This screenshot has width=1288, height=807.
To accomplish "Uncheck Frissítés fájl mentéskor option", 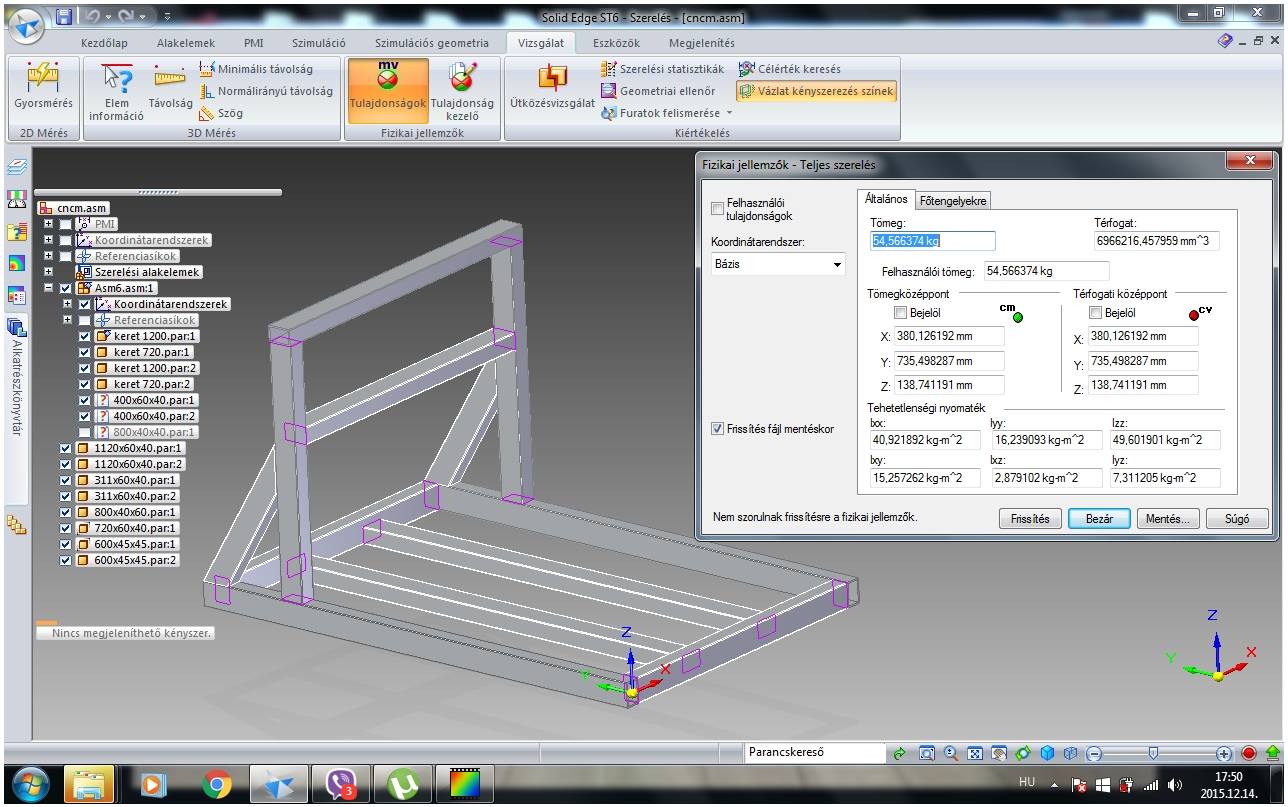I will pos(717,429).
